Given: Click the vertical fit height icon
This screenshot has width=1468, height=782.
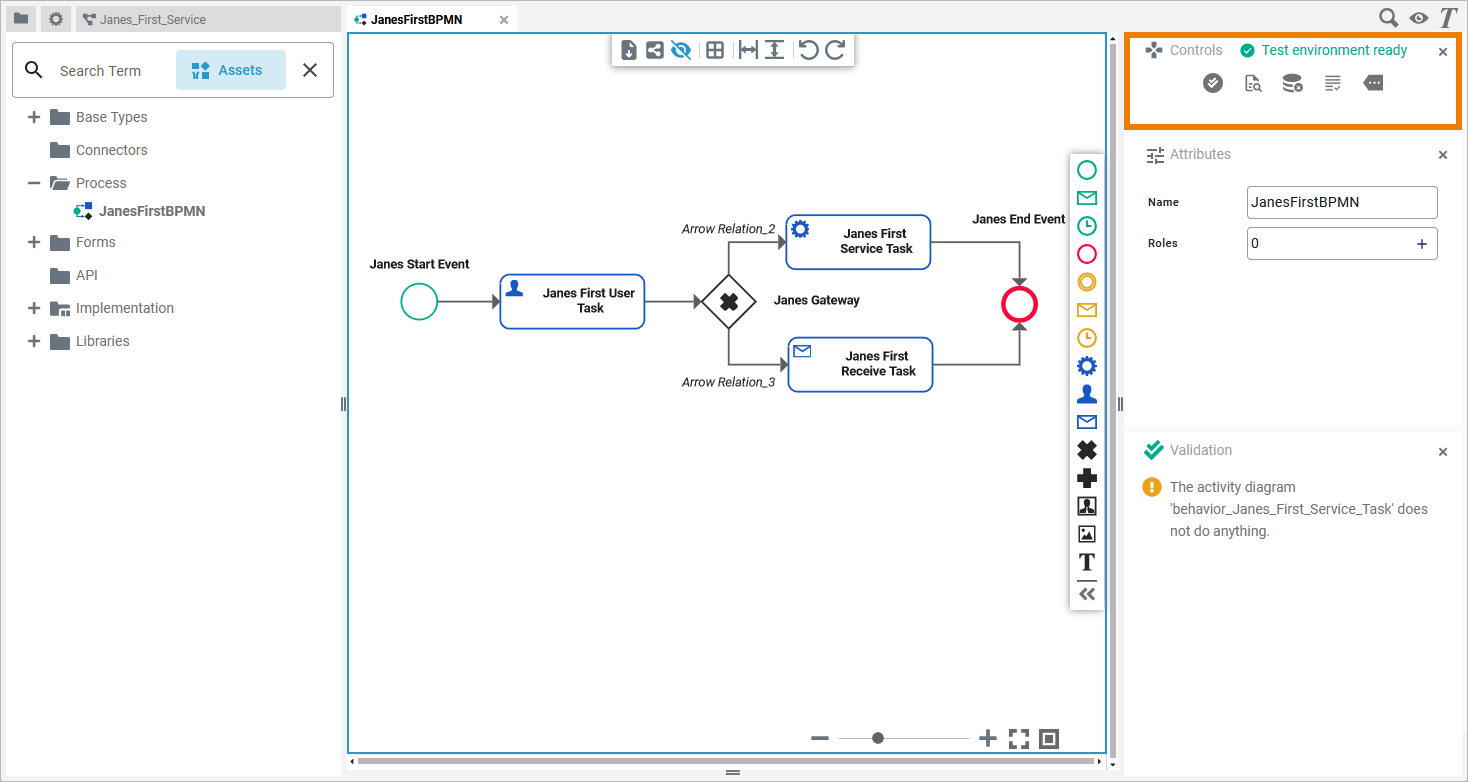Looking at the screenshot, I should (774, 50).
